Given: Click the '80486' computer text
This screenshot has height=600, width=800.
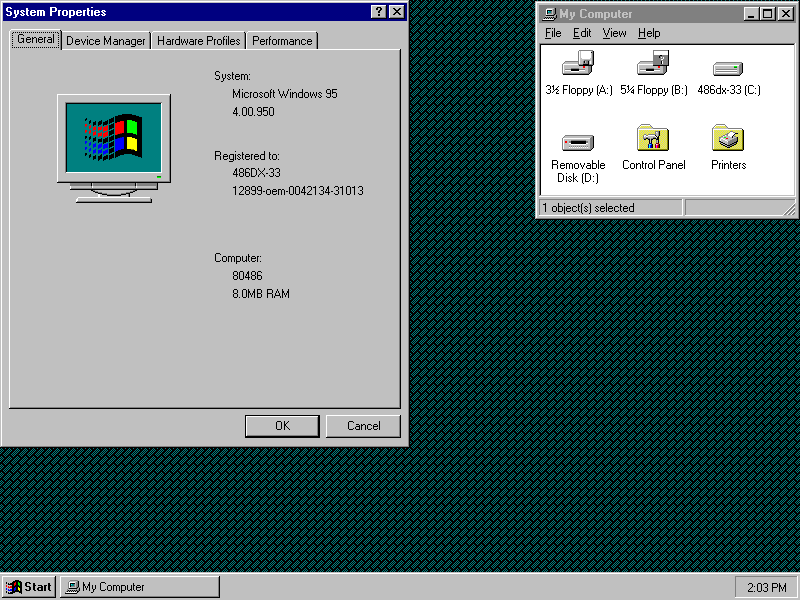Looking at the screenshot, I should 247,276.
